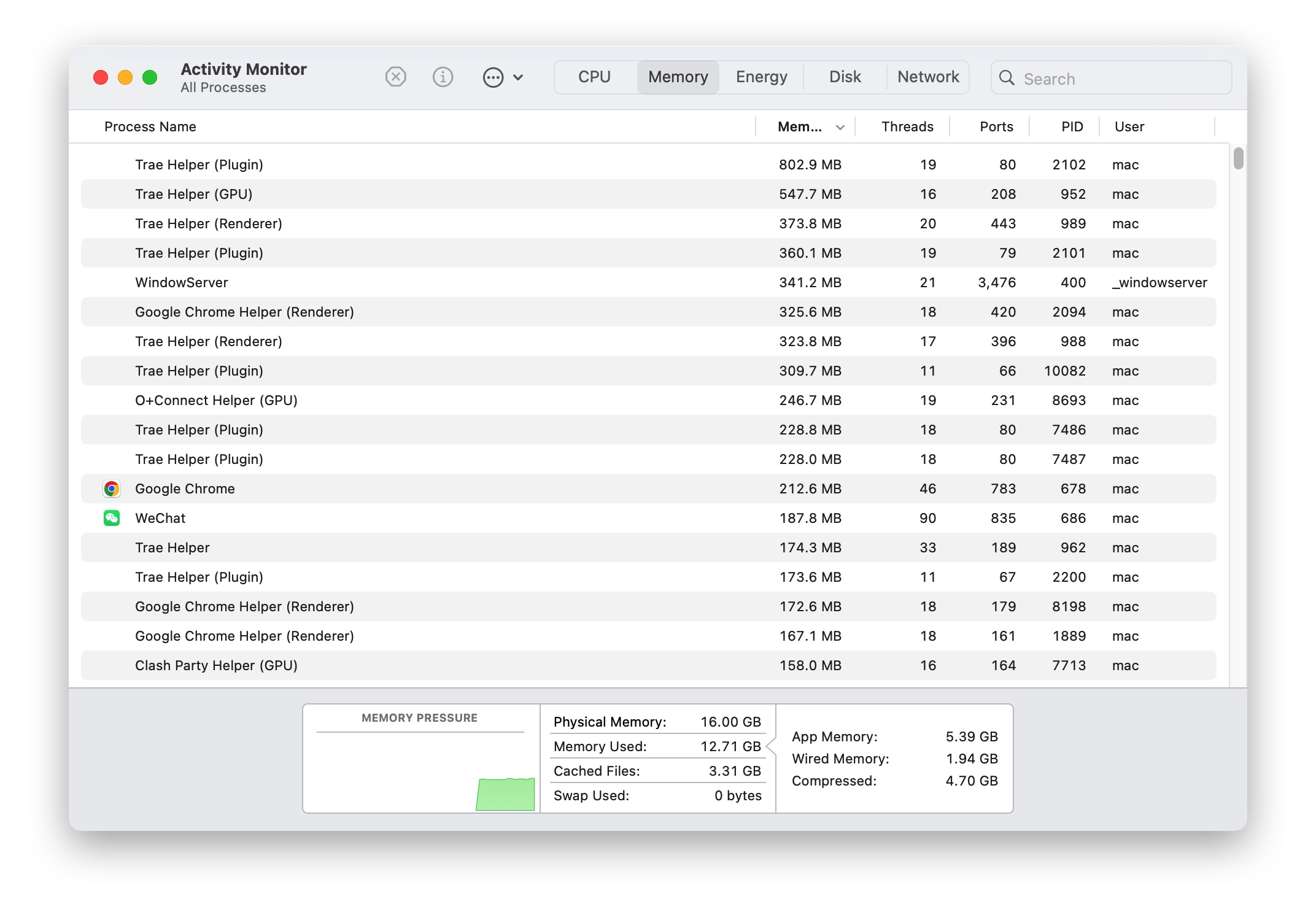Sort processes by Threads column

907,127
